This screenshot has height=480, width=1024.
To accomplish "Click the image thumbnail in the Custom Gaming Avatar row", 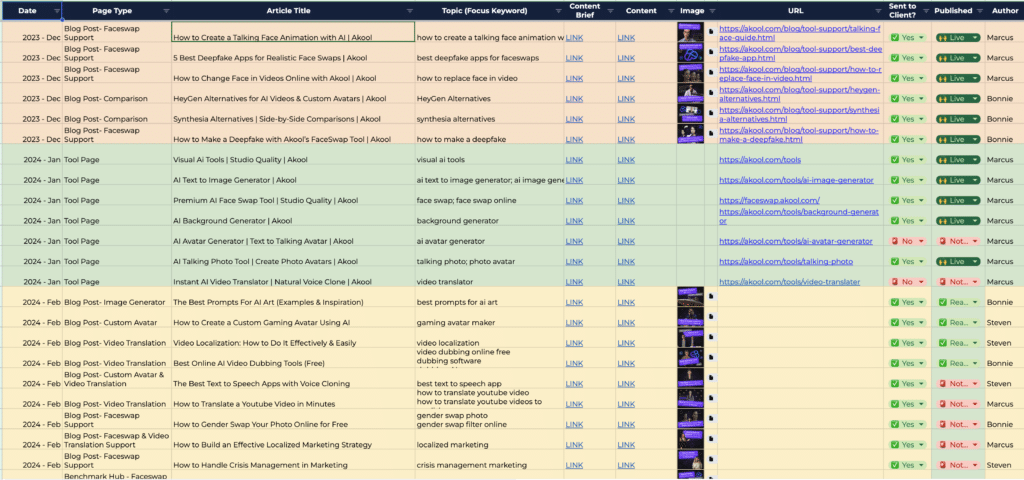I will point(690,317).
